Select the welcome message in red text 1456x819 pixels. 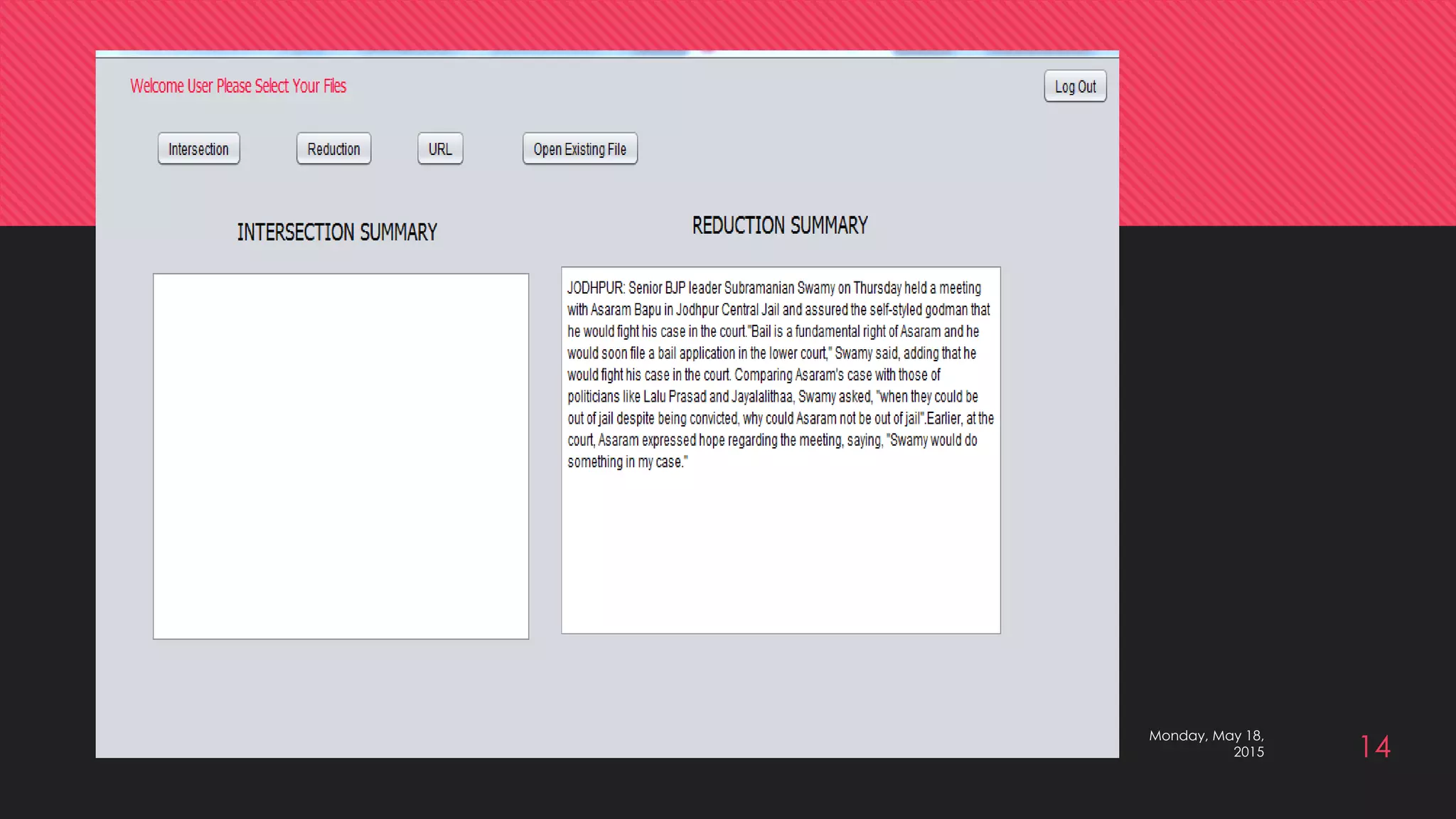(x=238, y=86)
